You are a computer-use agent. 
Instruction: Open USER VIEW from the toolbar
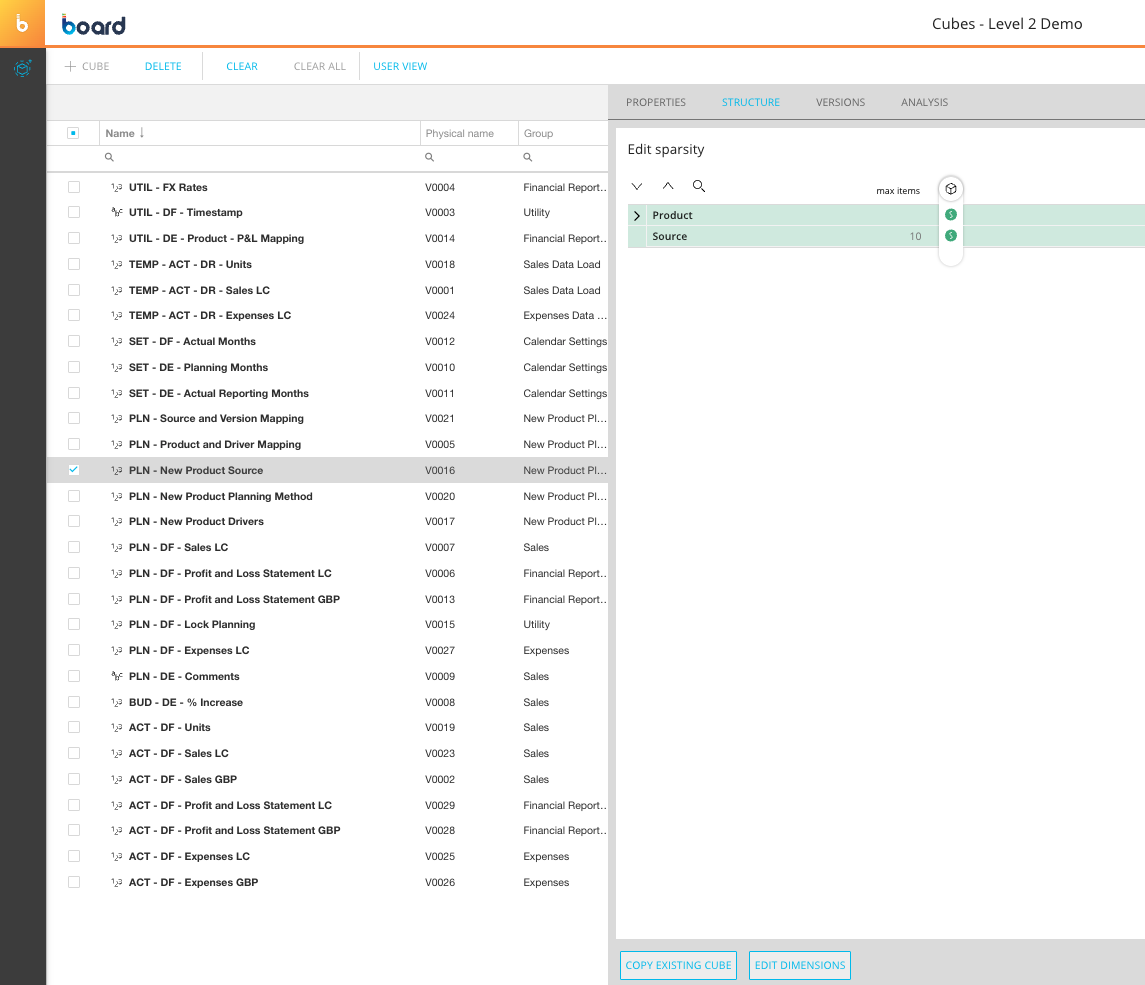(x=400, y=66)
